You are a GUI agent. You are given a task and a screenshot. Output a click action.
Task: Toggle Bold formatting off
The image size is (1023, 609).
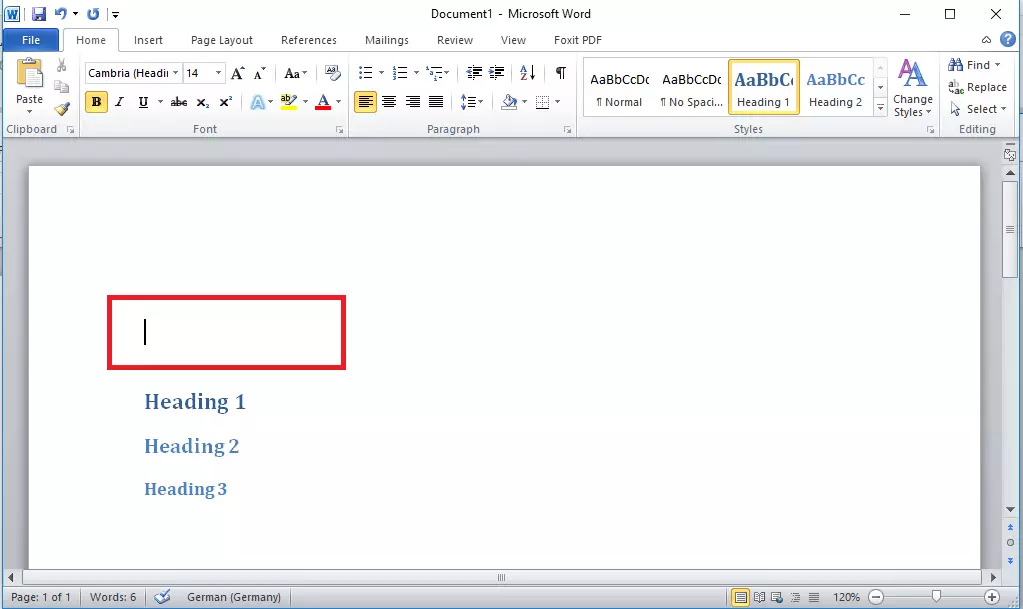point(96,102)
